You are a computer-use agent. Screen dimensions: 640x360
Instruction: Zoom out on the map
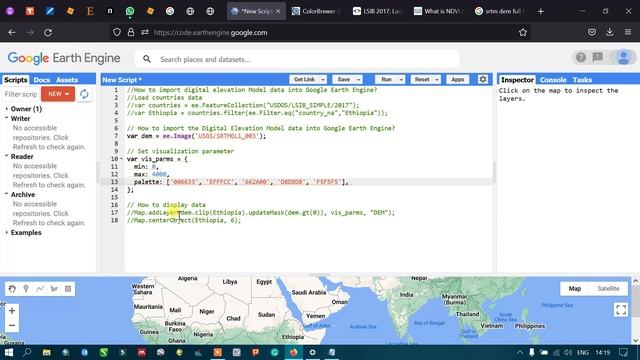[x=12, y=325]
